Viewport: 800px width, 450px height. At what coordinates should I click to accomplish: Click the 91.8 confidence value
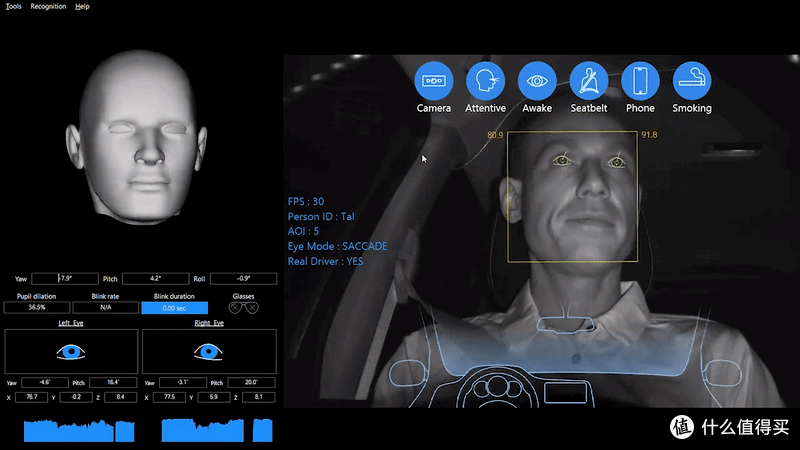(649, 135)
